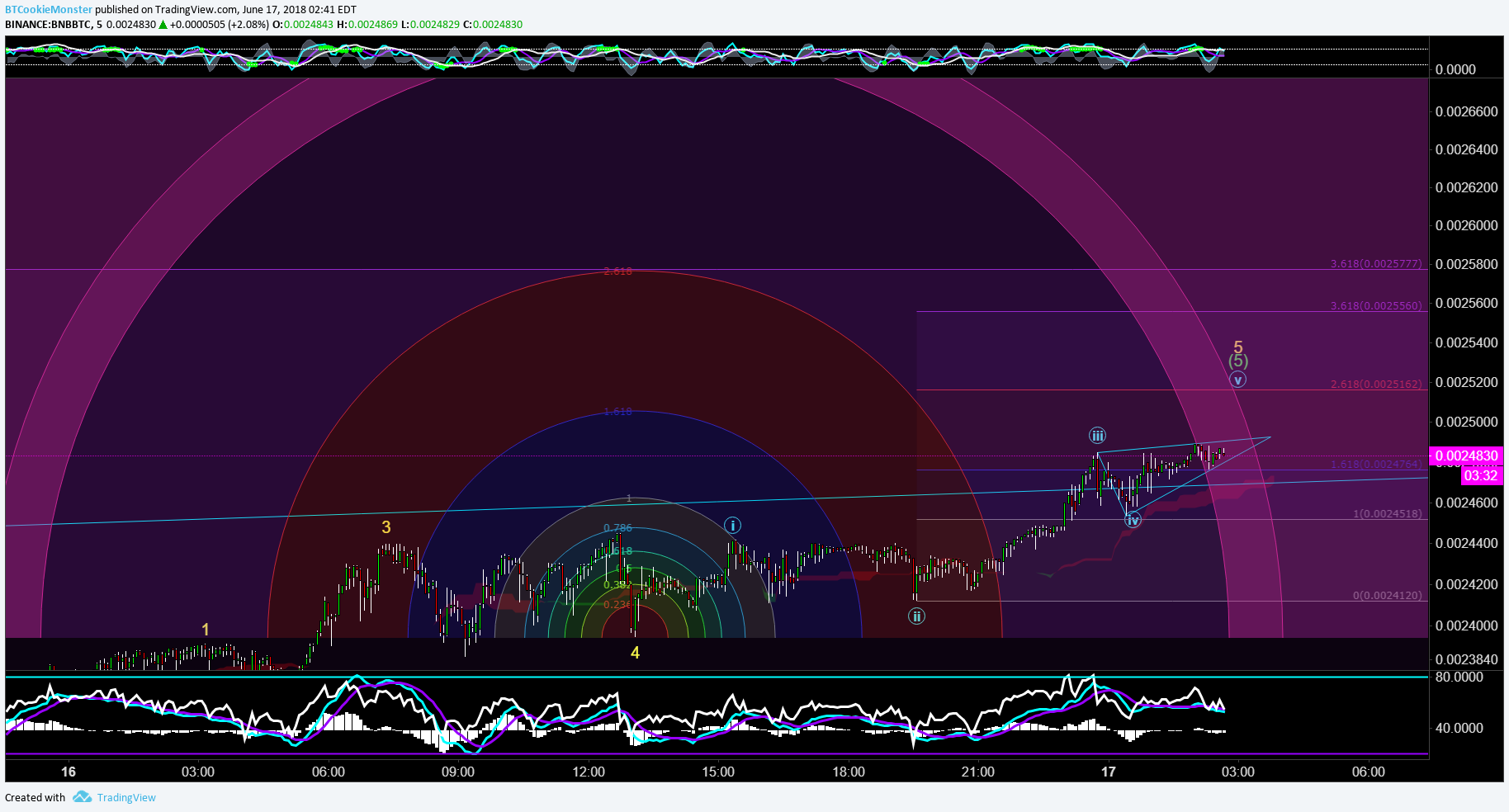Select the wave i circle marker
1509x812 pixels.
click(732, 526)
